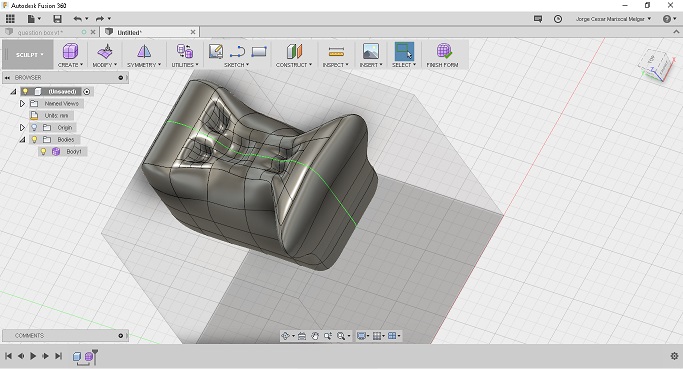Click the Undo arrow
683x369 pixels.
tap(78, 19)
